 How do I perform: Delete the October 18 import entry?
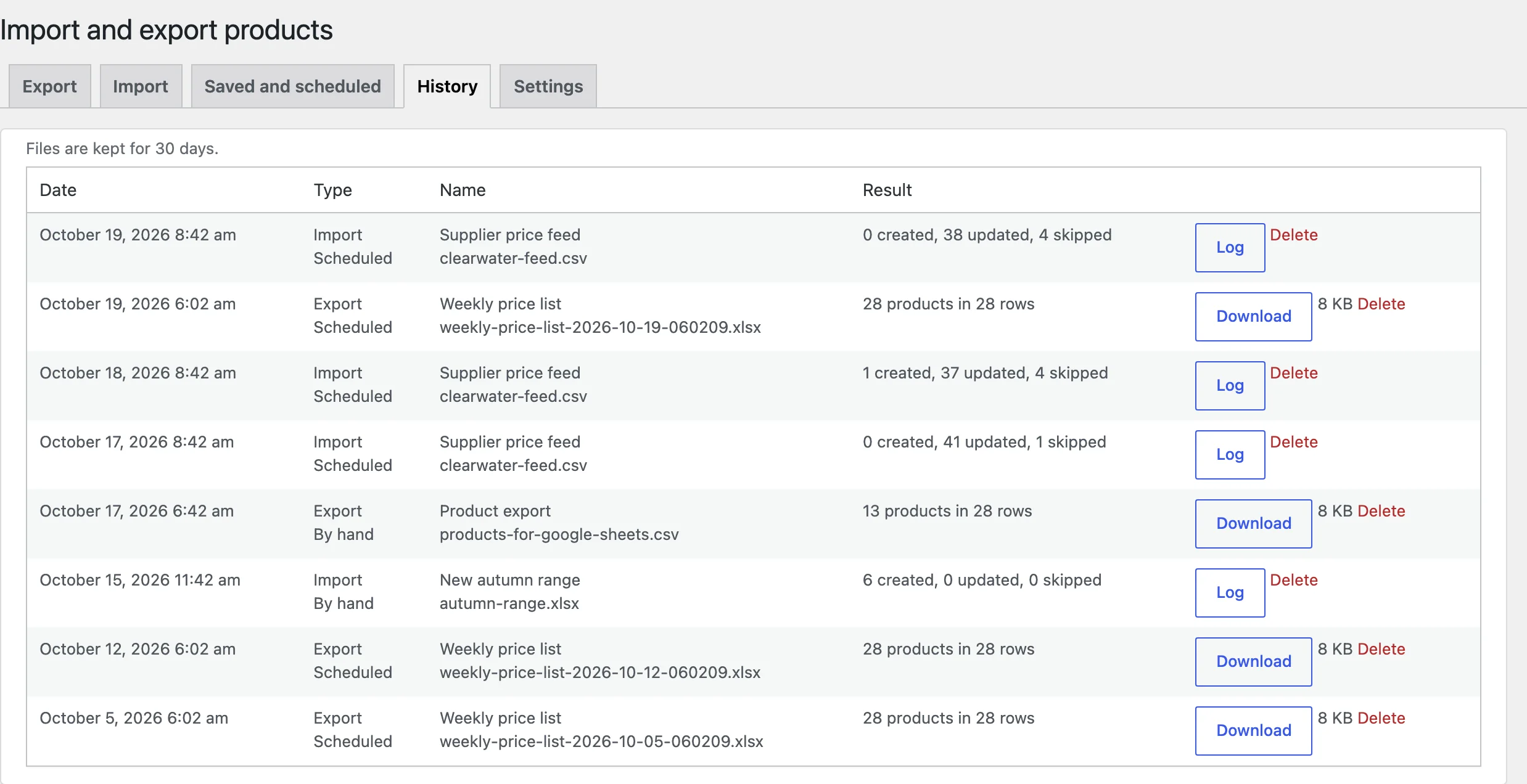coord(1294,373)
